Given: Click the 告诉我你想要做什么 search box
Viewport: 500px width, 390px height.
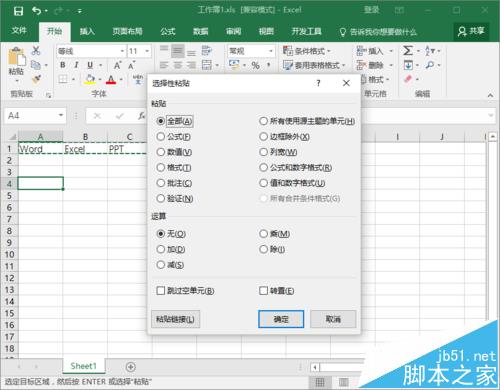Looking at the screenshot, I should pos(378,32).
